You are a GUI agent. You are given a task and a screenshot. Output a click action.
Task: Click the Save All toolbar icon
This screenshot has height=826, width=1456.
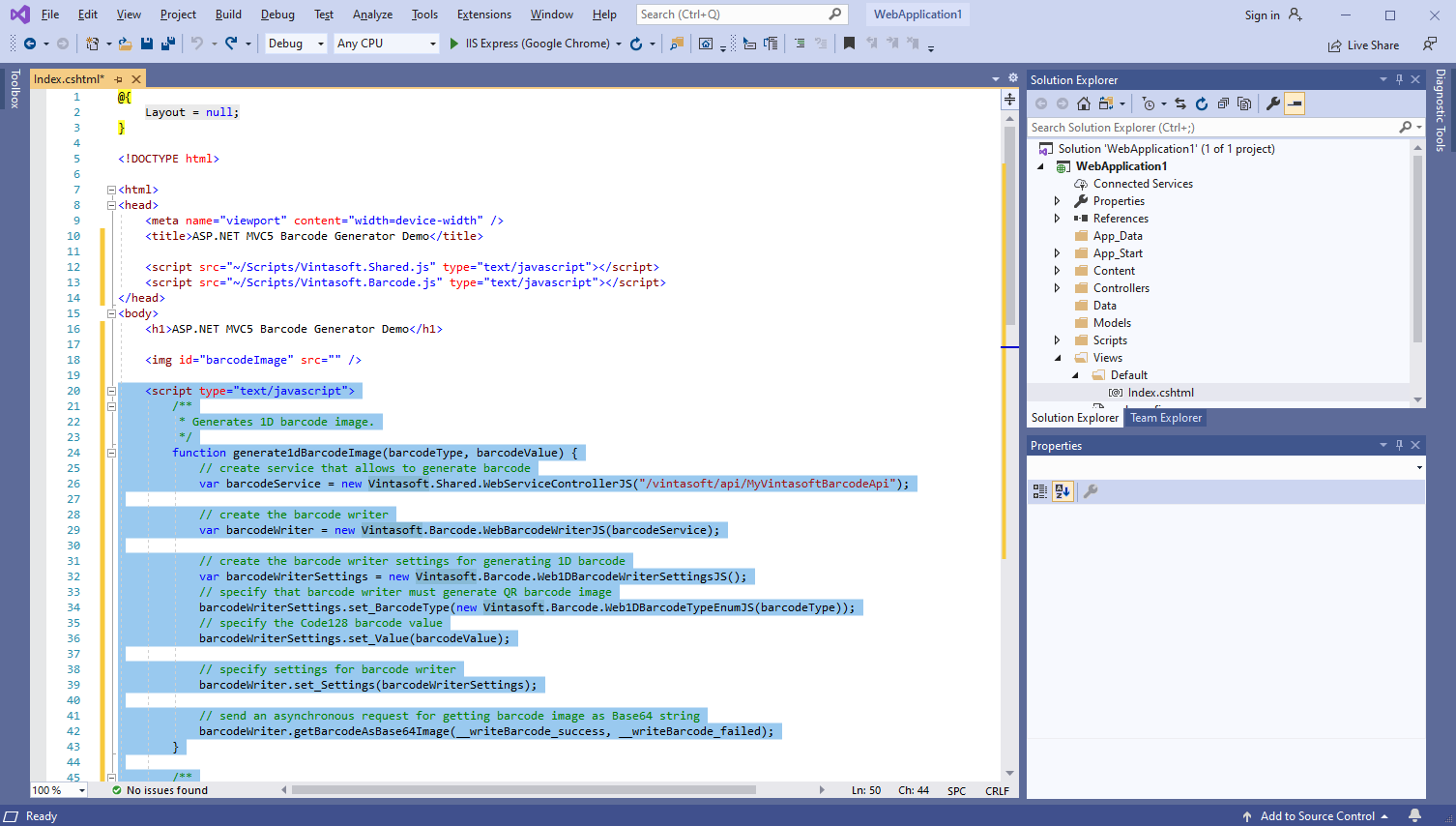pos(167,44)
